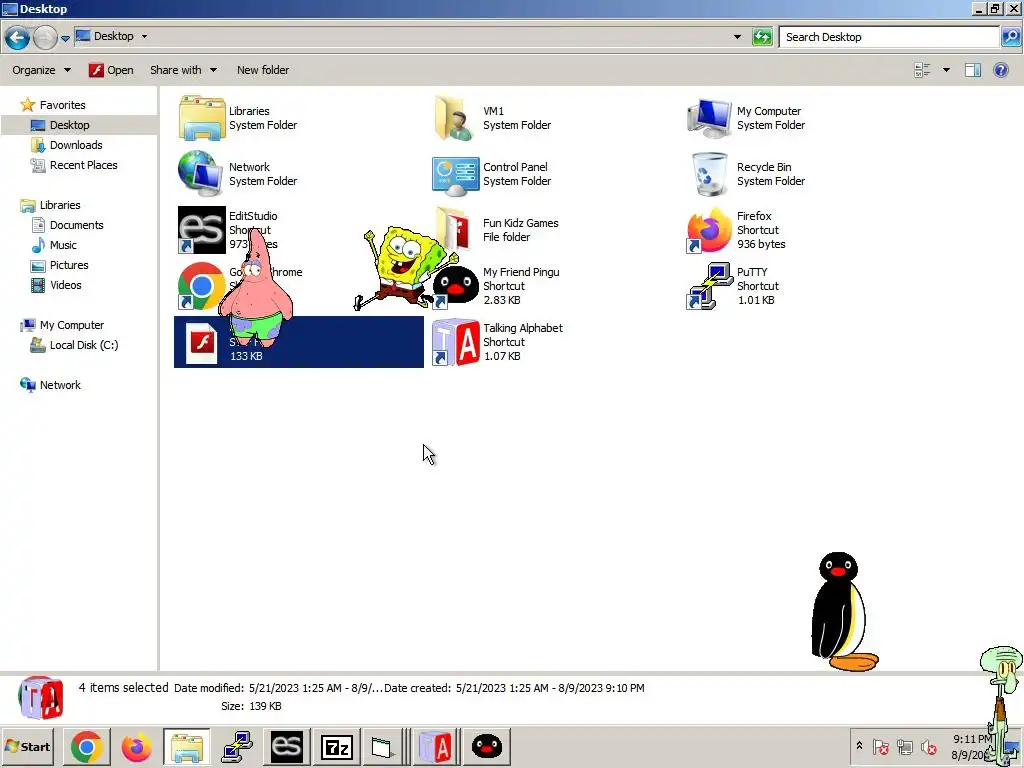
Task: Select Local Disk (C:) in the sidebar
Action: [x=74, y=345]
